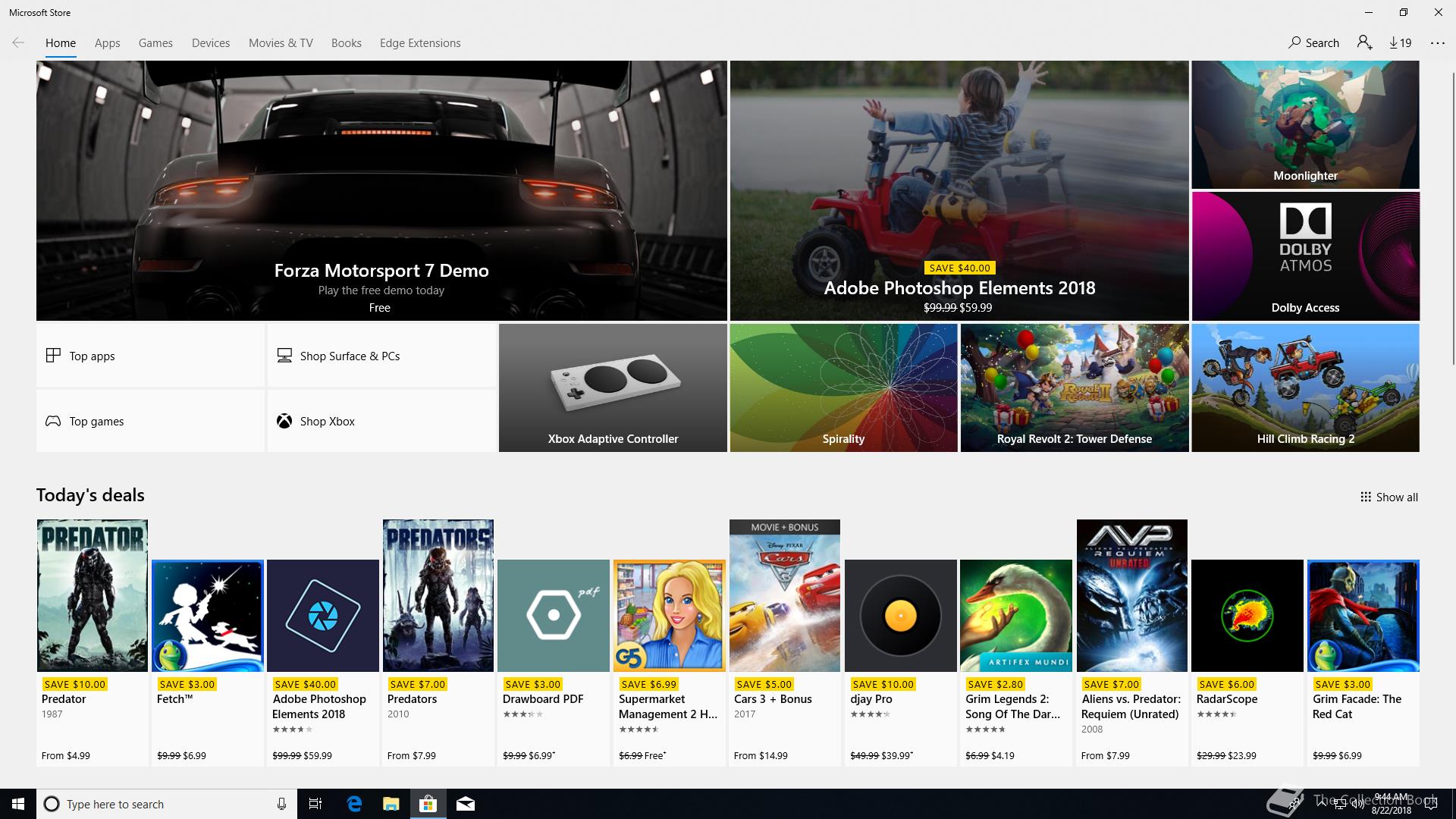Open the Shop Xbox tile
This screenshot has height=819, width=1456.
click(381, 421)
